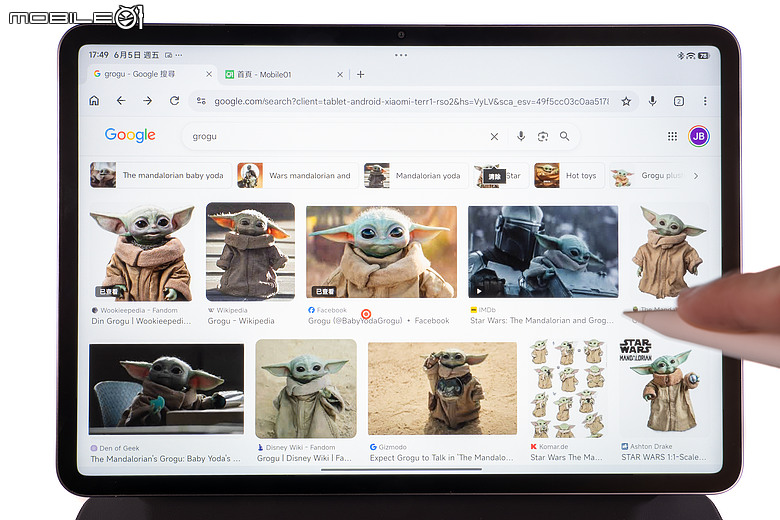Screen dimensions: 780x520
Task: Open Komar.de Grogu sticker sheet image
Action: point(567,389)
